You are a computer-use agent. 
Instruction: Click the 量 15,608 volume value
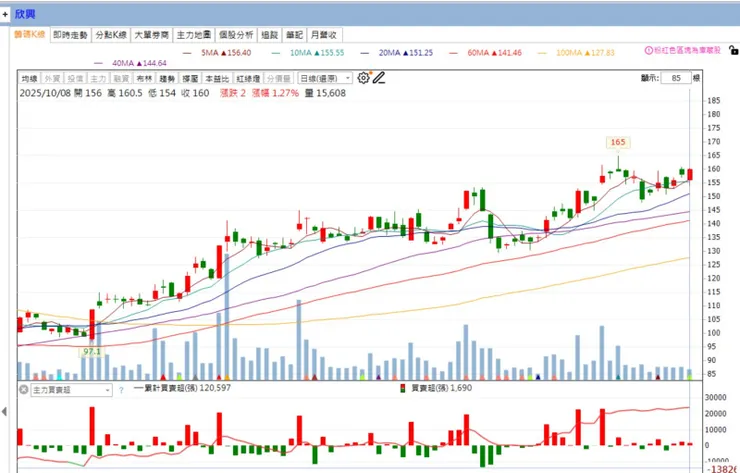tap(325, 93)
